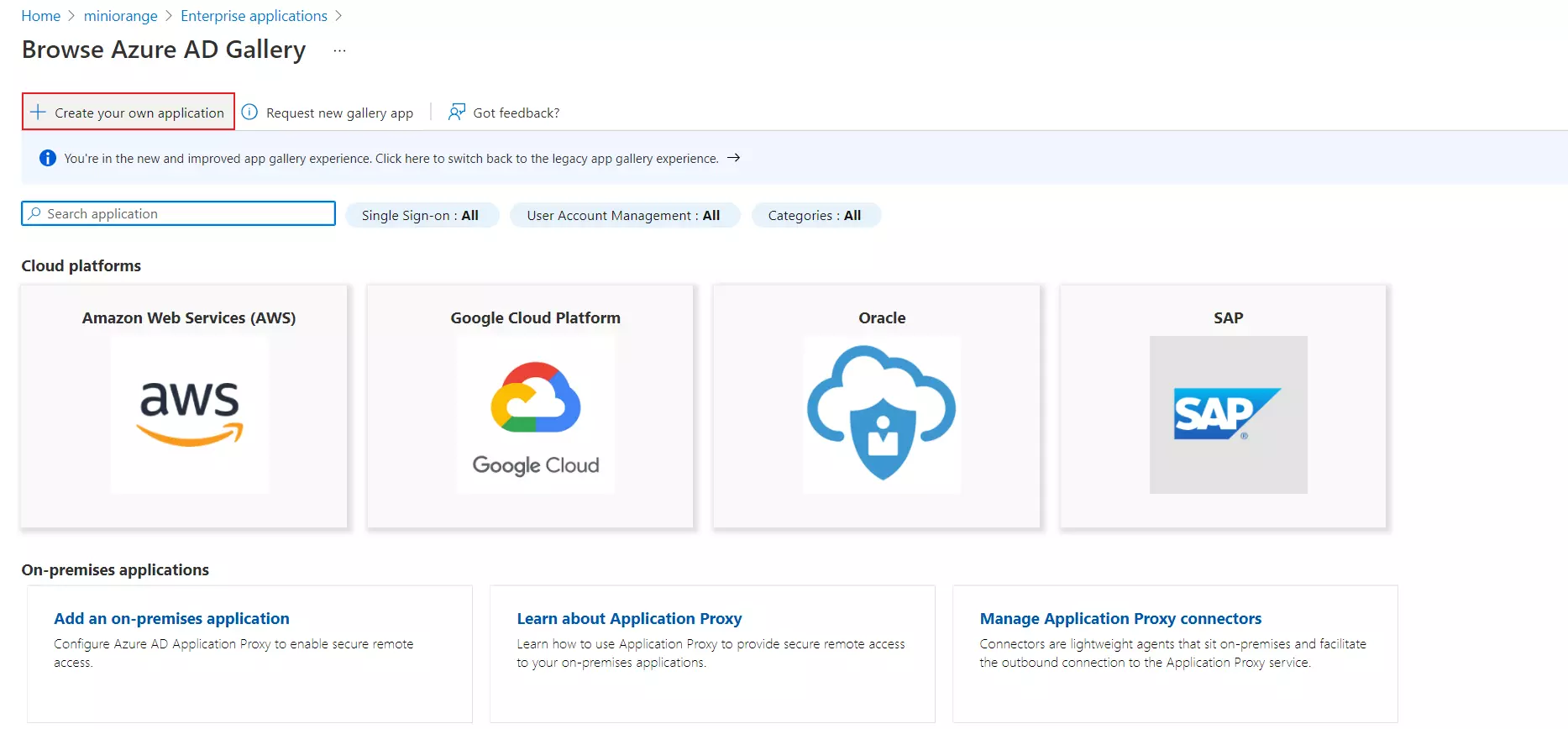Open Learn about Application Proxy

point(629,618)
